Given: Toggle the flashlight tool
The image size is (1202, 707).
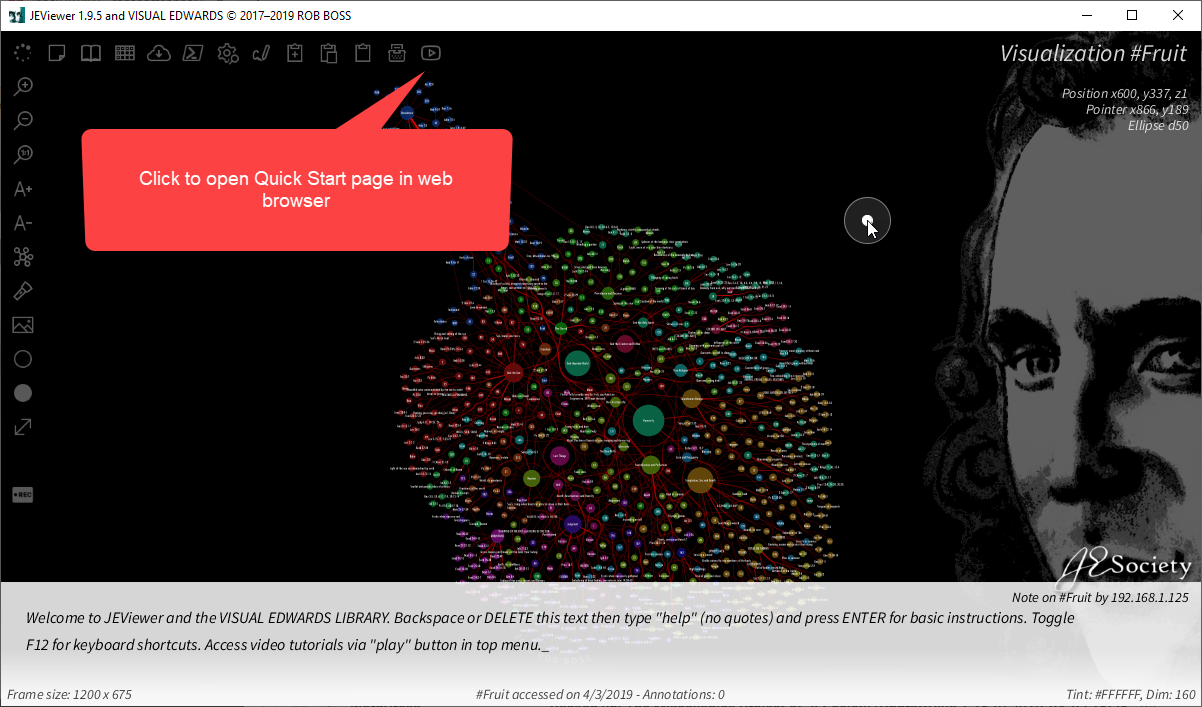Looking at the screenshot, I should tap(23, 291).
